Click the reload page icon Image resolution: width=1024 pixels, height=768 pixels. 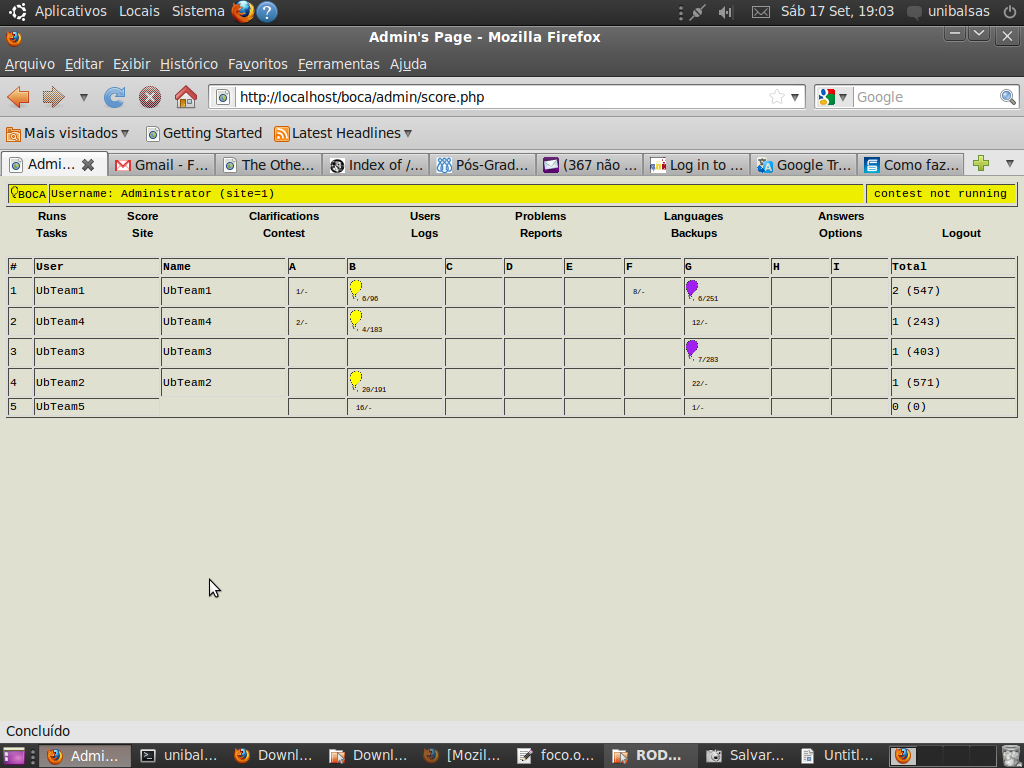115,97
